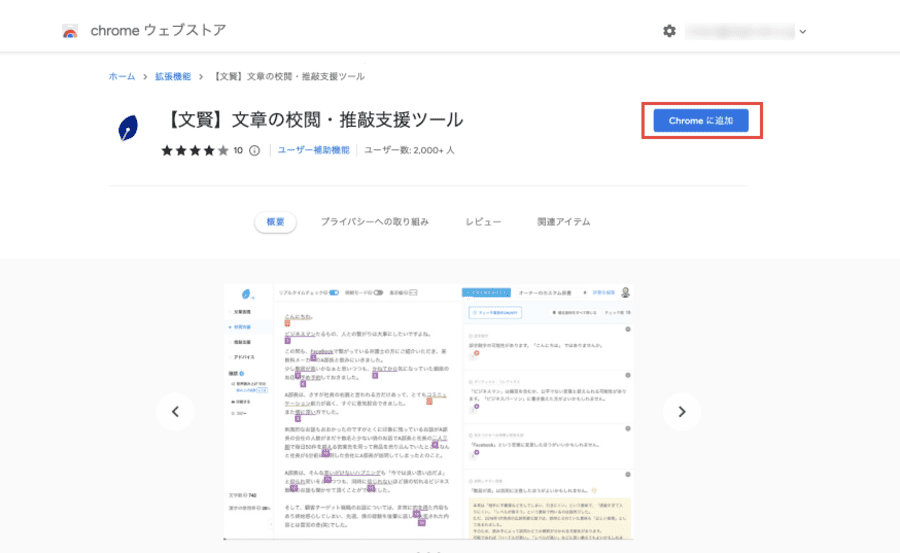Image resolution: width=900 pixels, height=553 pixels.
Task: Click the Chrome に追加 button
Action: [x=700, y=120]
